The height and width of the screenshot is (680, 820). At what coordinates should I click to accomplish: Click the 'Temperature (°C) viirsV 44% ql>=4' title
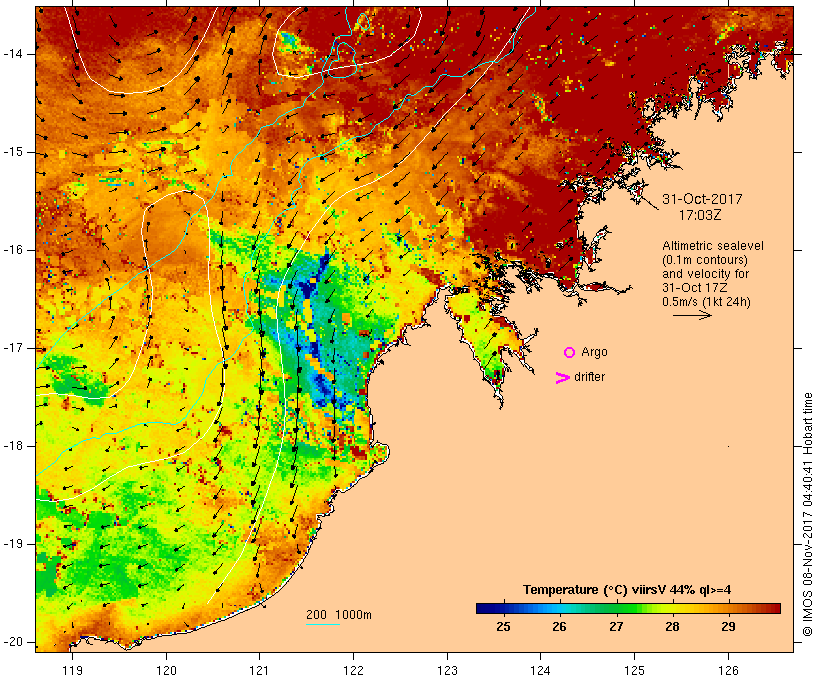click(627, 590)
